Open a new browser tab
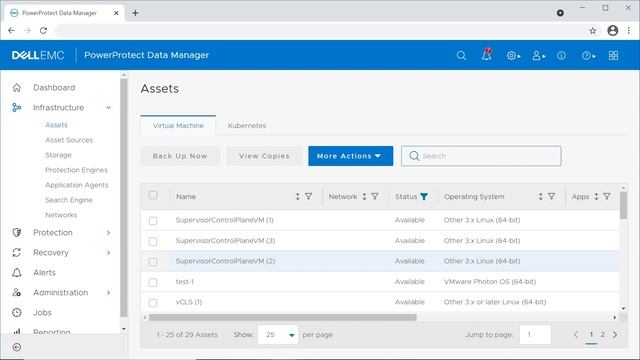The width and height of the screenshot is (640, 360). [x=135, y=13]
